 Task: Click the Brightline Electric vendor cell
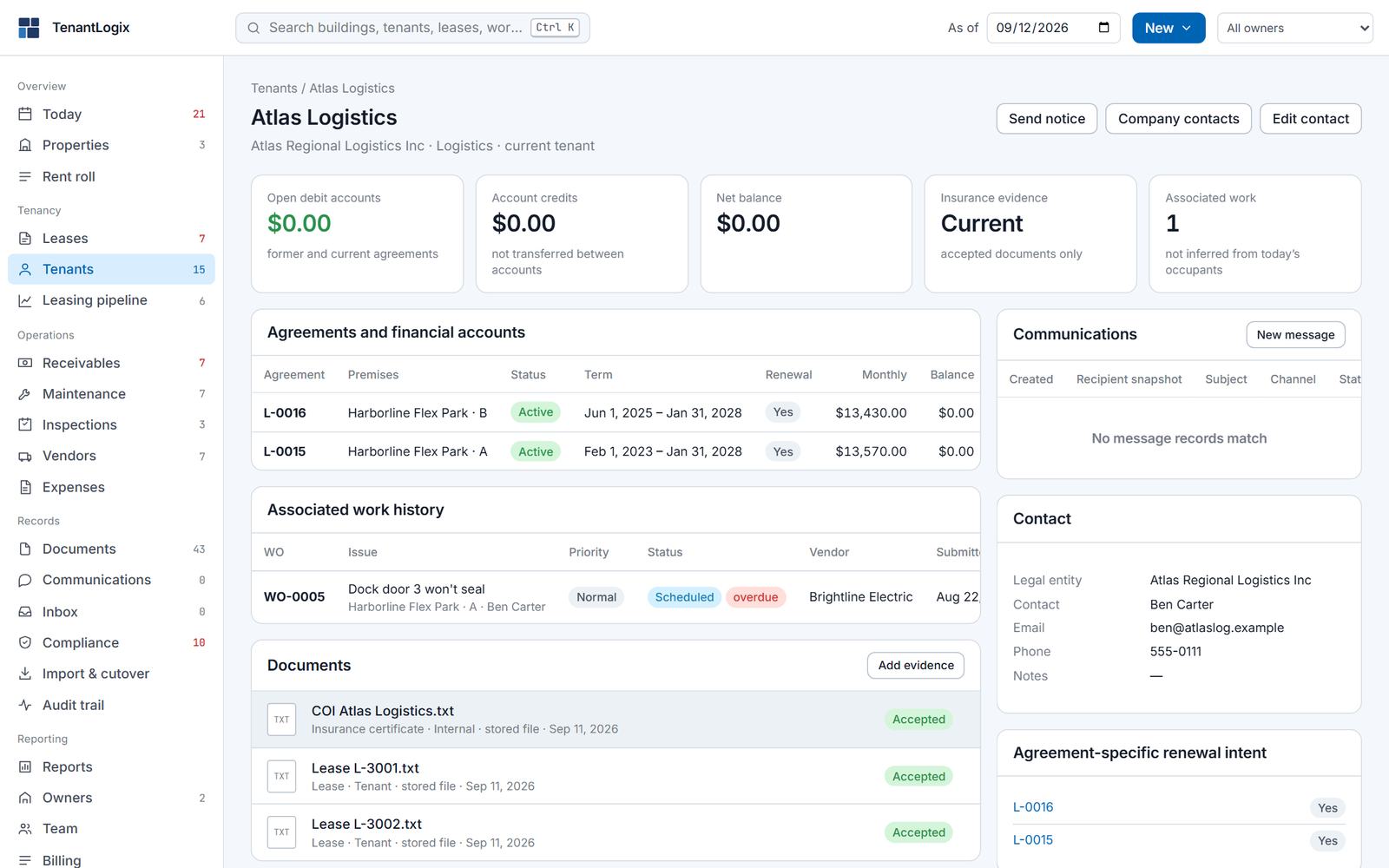pos(861,597)
